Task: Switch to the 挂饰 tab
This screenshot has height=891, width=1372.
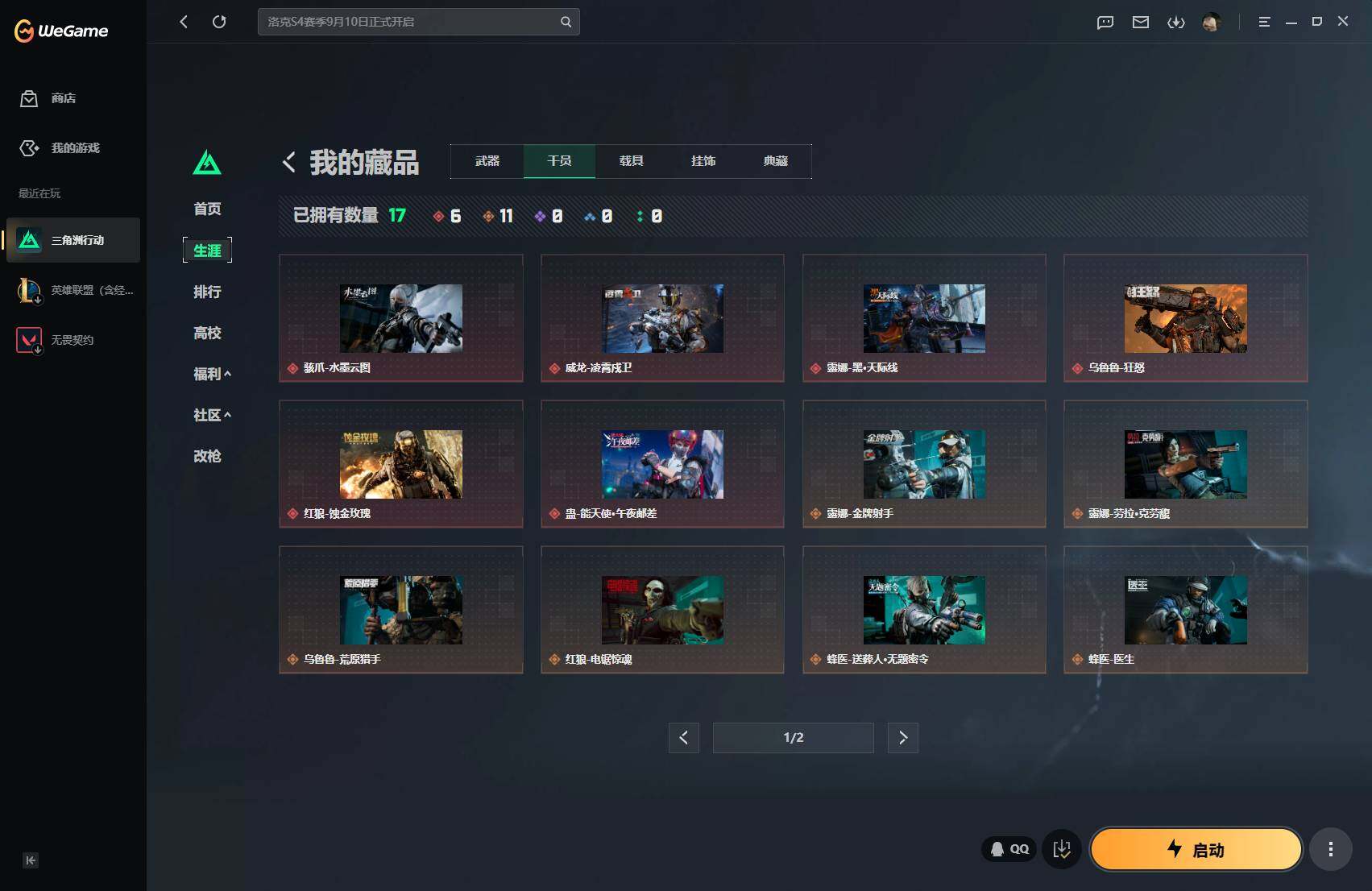Action: click(x=703, y=161)
